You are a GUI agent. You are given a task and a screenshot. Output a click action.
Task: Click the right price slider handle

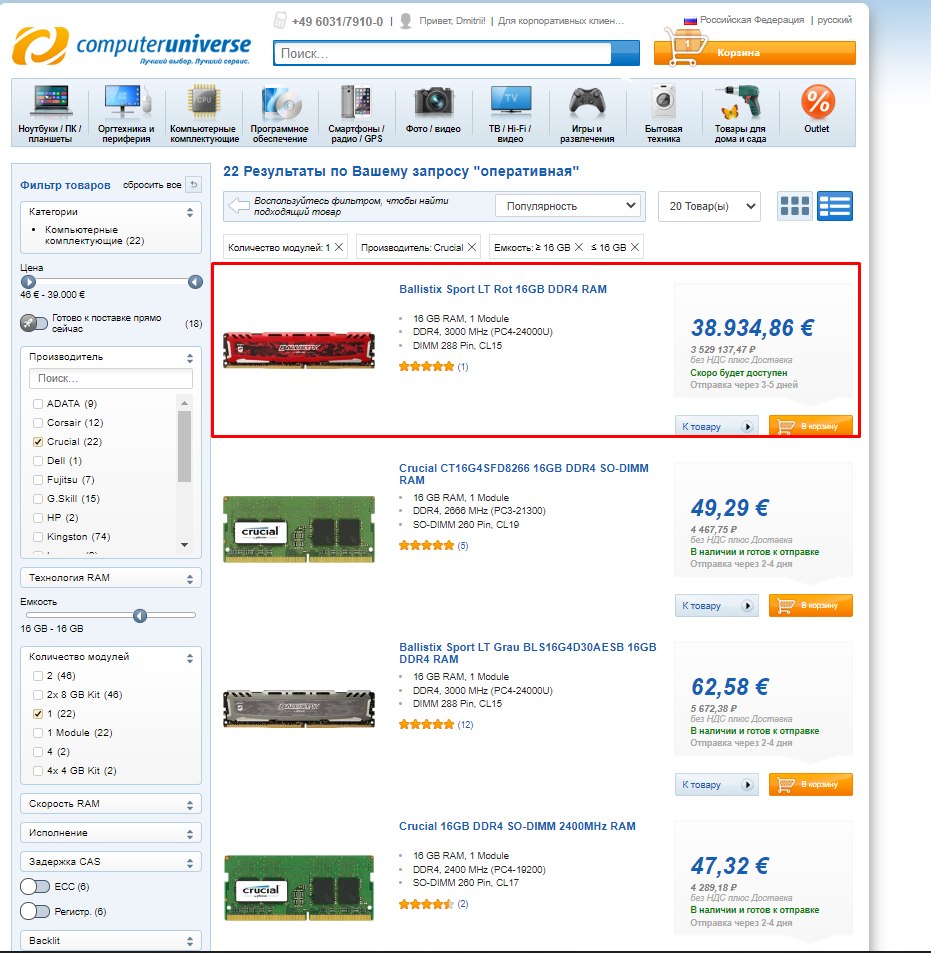pyautogui.click(x=195, y=281)
